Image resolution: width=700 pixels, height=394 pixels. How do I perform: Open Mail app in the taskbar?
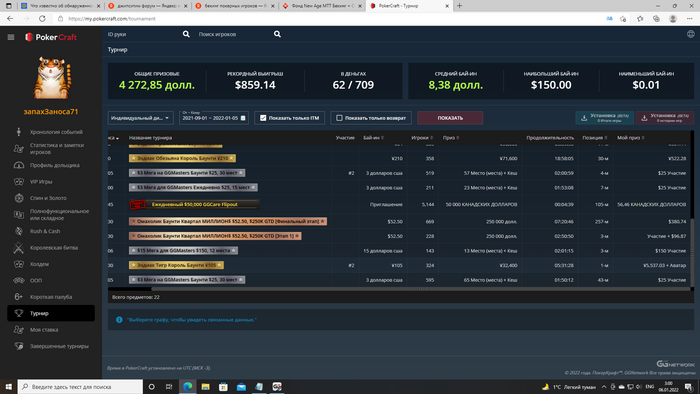tap(241, 386)
